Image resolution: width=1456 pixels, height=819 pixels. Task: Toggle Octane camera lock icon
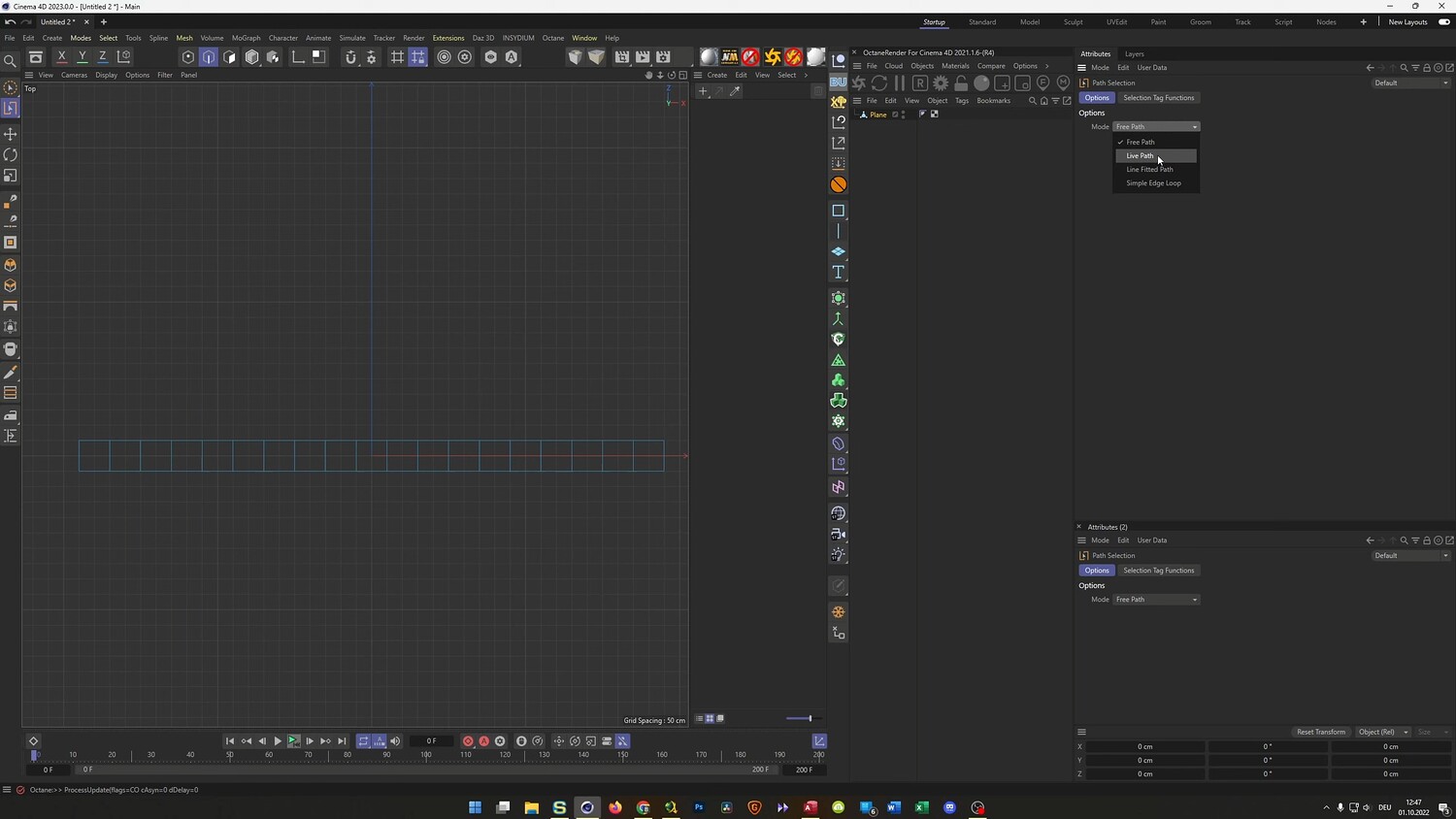click(961, 83)
